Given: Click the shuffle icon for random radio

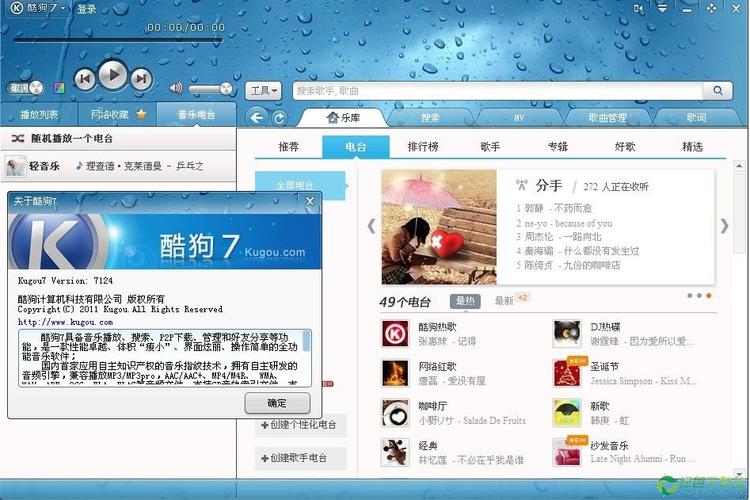Looking at the screenshot, I should [18, 138].
